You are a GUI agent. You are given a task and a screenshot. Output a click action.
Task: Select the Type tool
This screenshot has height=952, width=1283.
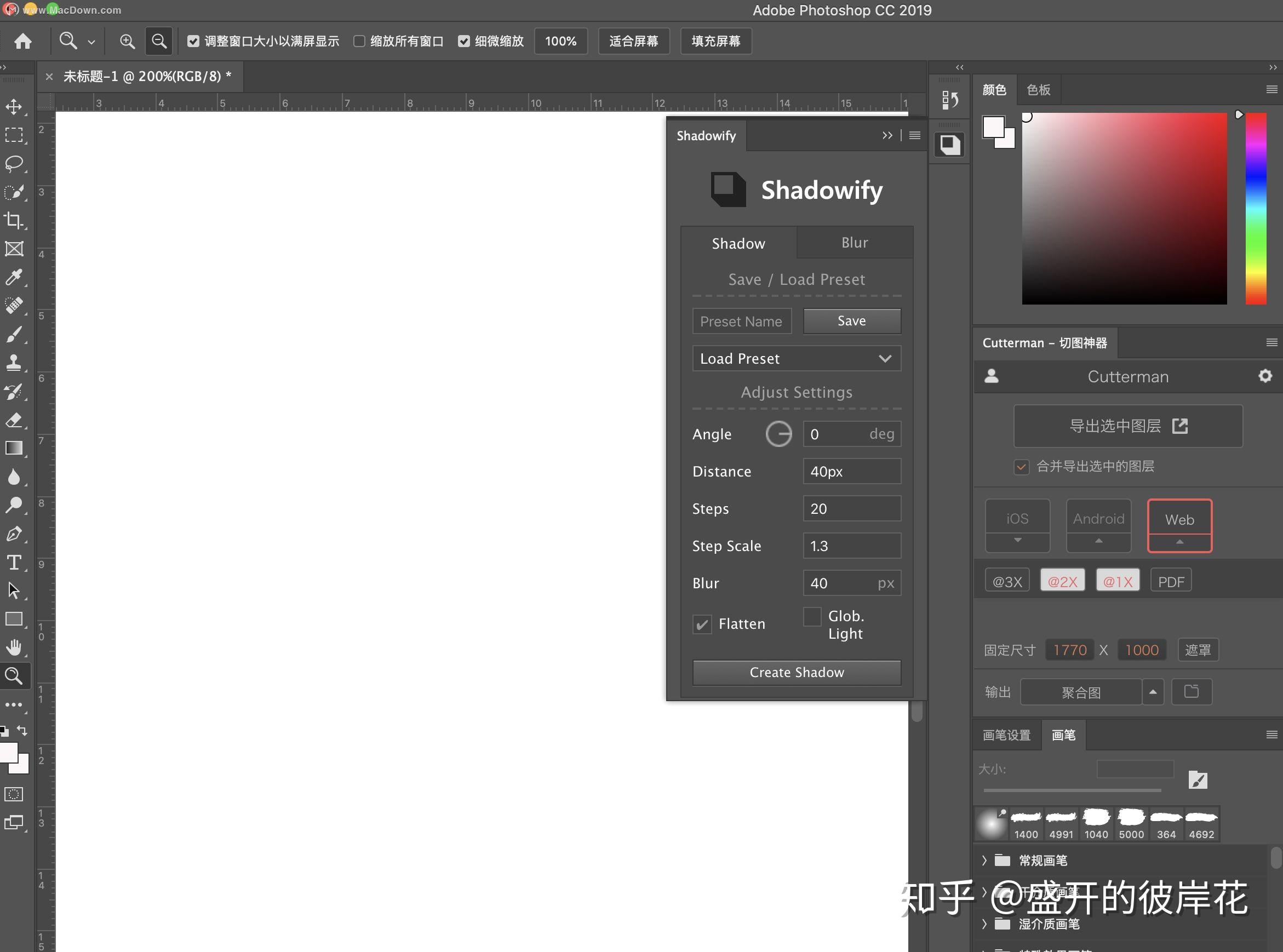[x=15, y=563]
